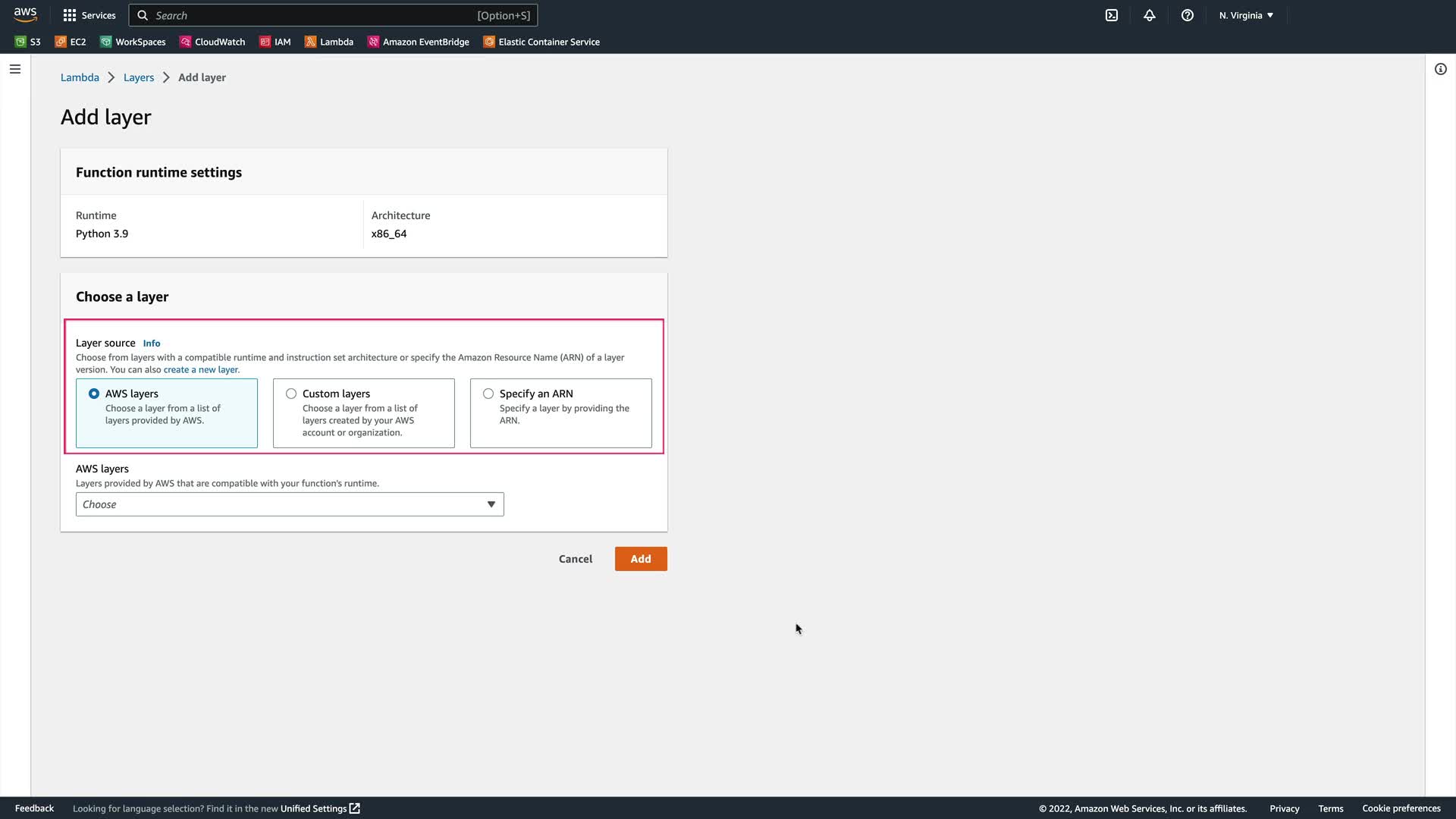Click the AWS logo home icon
1456x819 pixels.
click(25, 14)
